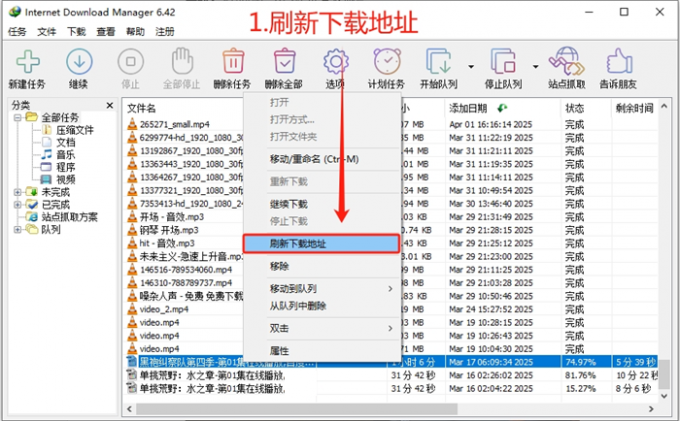The width and height of the screenshot is (680, 421).
Task: Open the Tasks (任务) menu
Action: pyautogui.click(x=17, y=32)
